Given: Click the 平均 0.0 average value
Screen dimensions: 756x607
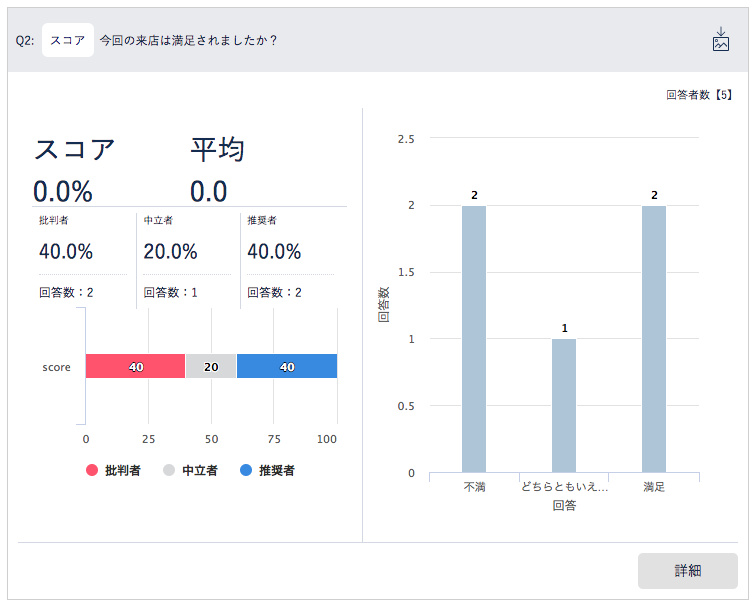Looking at the screenshot, I should 208,191.
